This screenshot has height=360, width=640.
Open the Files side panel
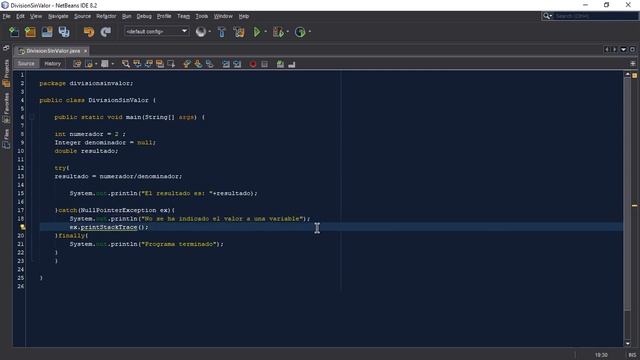pyautogui.click(x=6, y=139)
